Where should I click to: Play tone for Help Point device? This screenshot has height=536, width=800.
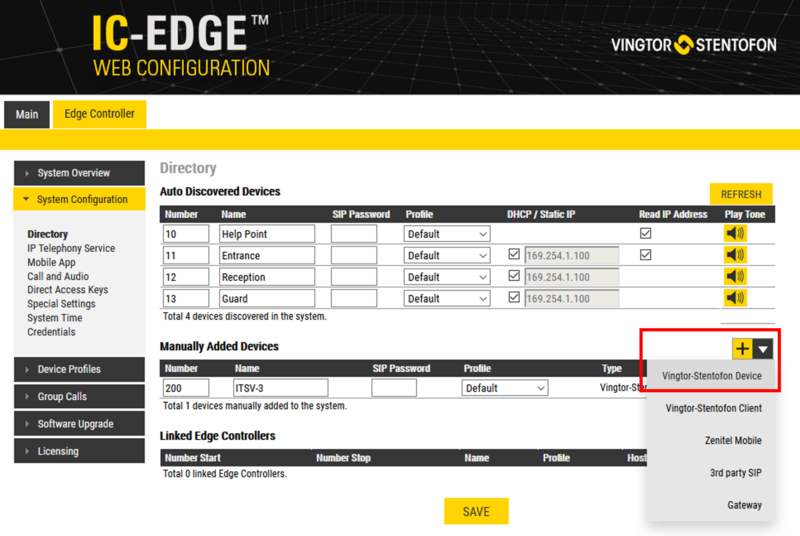[x=735, y=234]
